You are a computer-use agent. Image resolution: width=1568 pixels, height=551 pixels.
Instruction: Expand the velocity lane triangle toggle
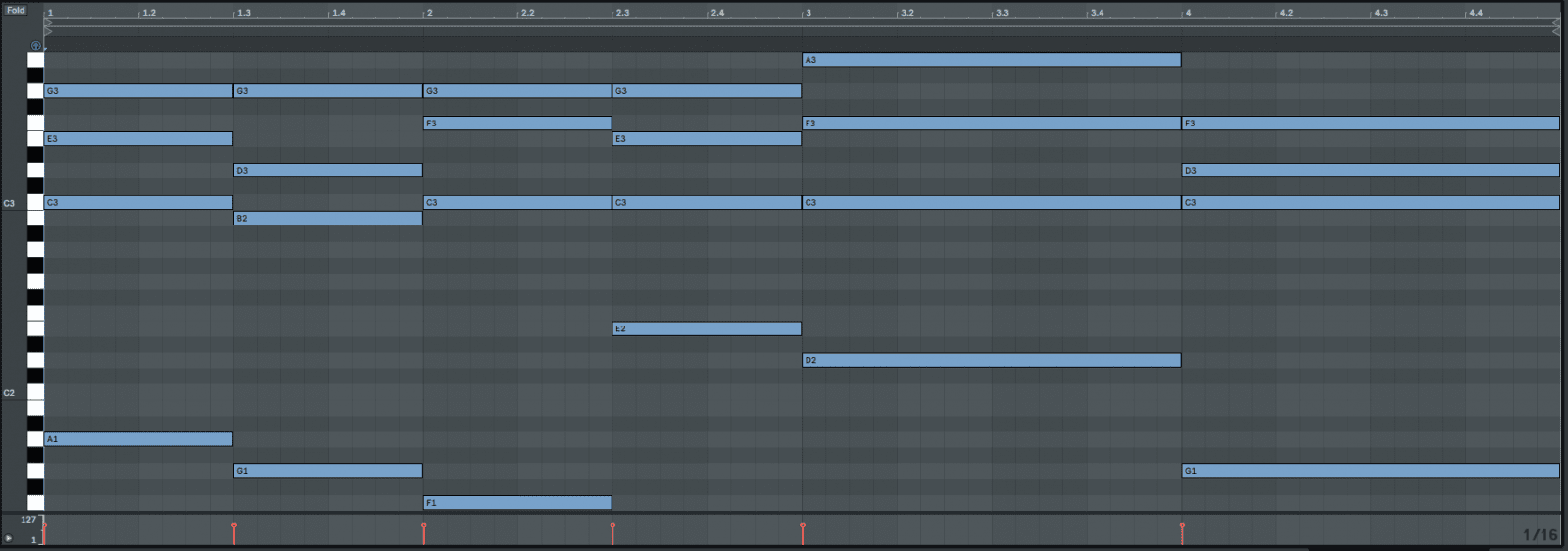pos(9,538)
